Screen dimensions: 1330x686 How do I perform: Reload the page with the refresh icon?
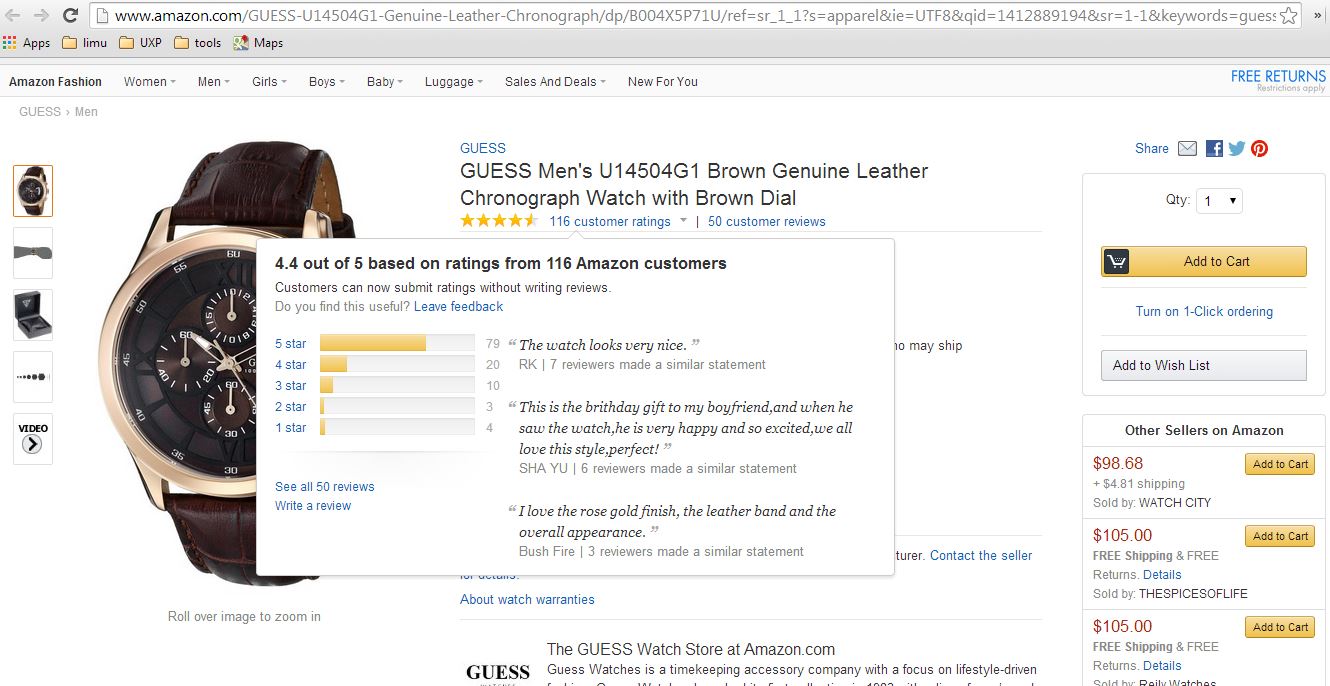coord(70,16)
